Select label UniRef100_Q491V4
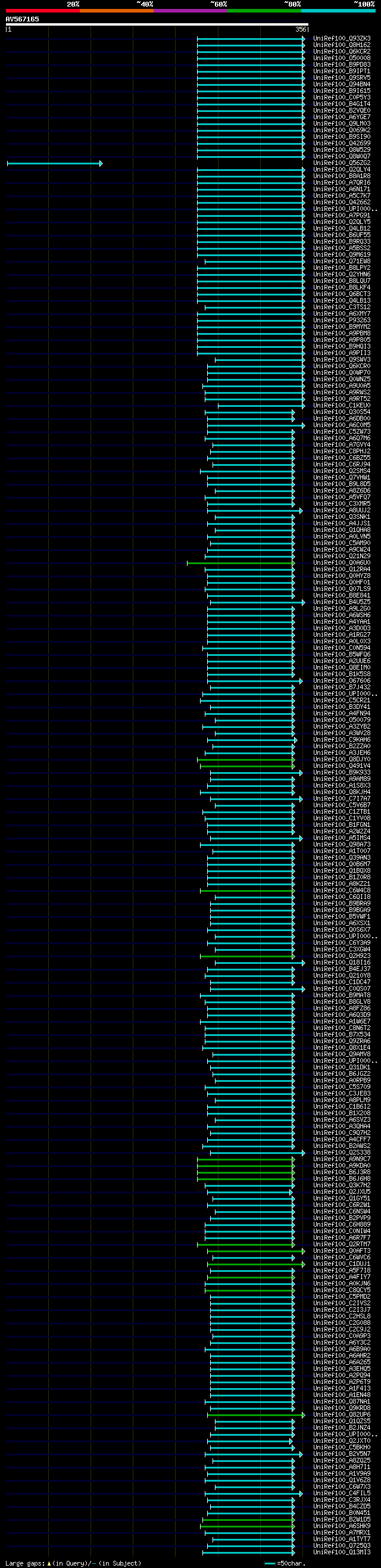This screenshot has height=1568, width=381. pyautogui.click(x=342, y=766)
